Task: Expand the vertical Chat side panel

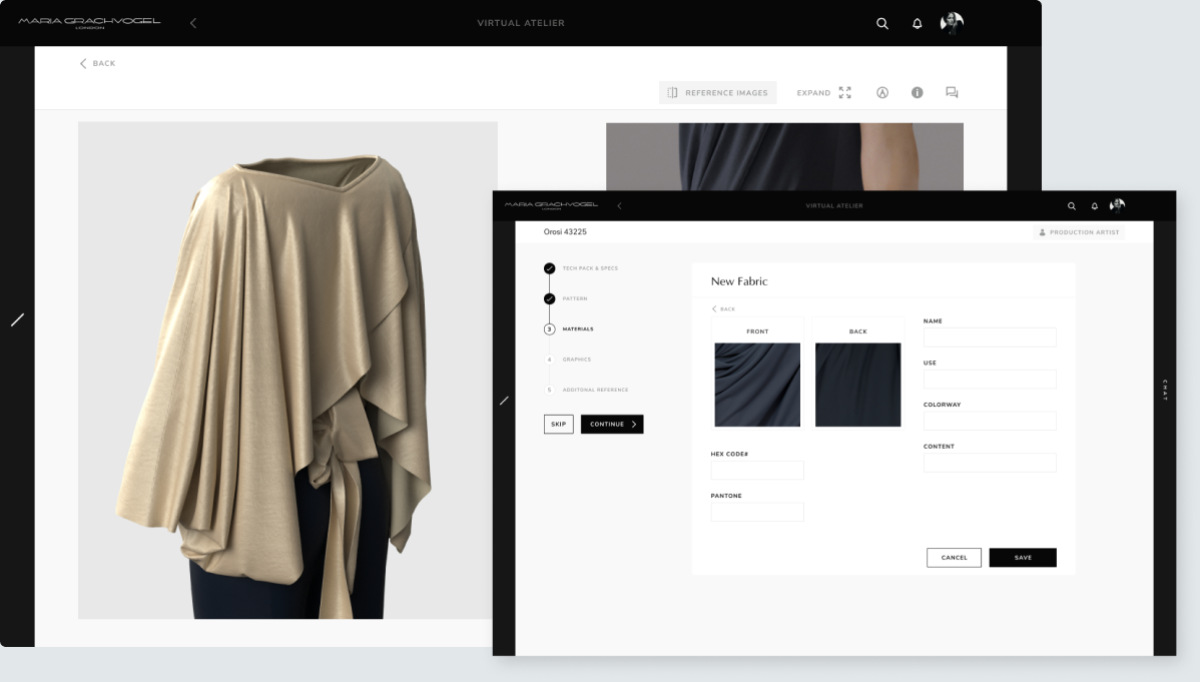Action: (x=1165, y=390)
